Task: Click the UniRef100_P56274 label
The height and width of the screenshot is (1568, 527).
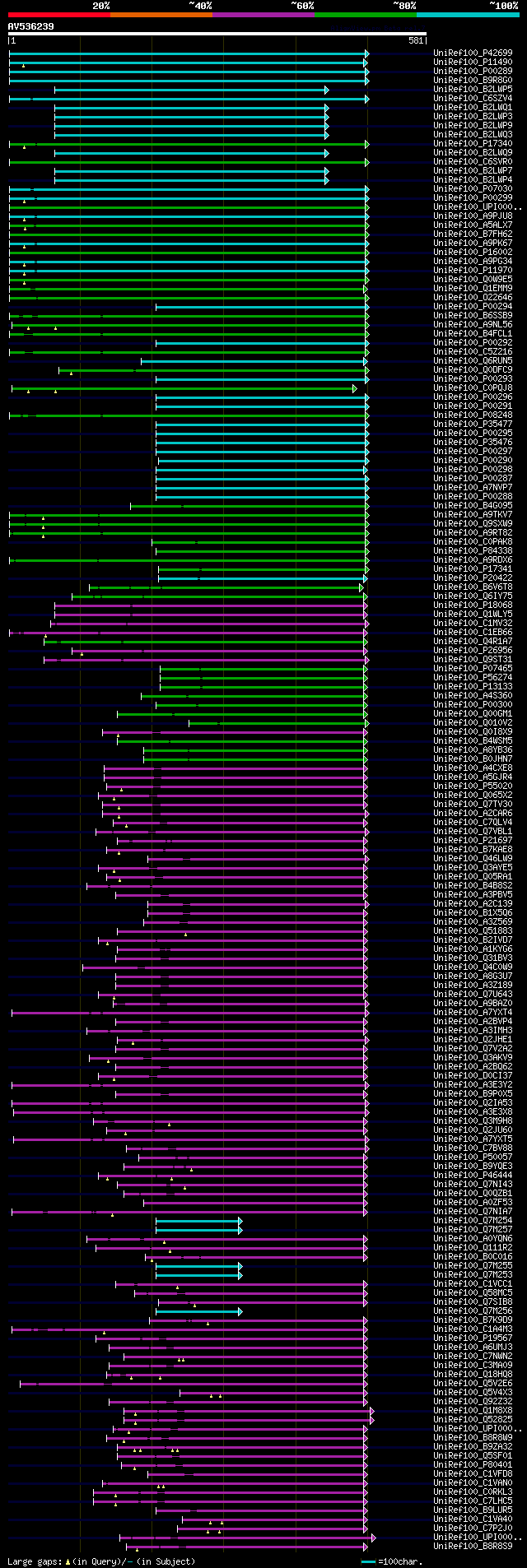Action: tap(473, 678)
